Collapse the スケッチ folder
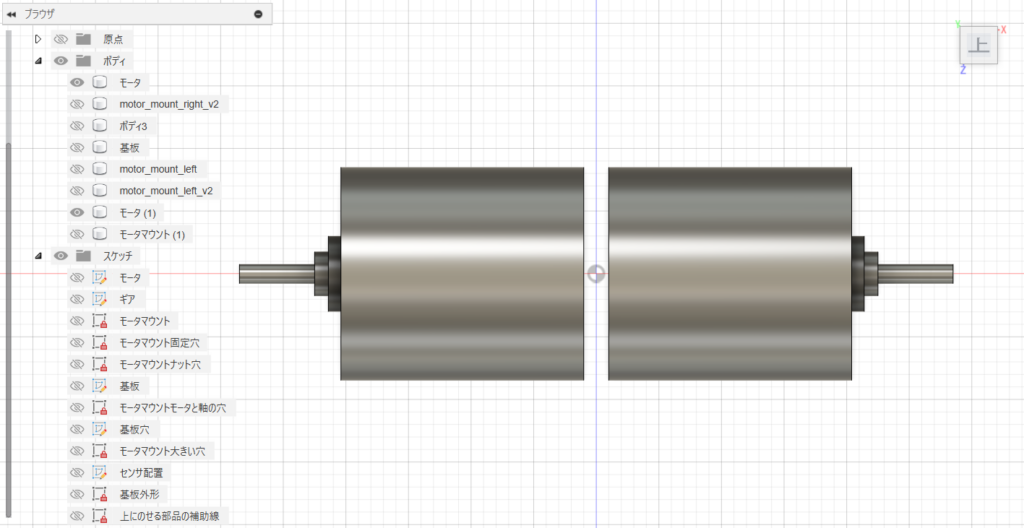1024x528 pixels. (38, 256)
